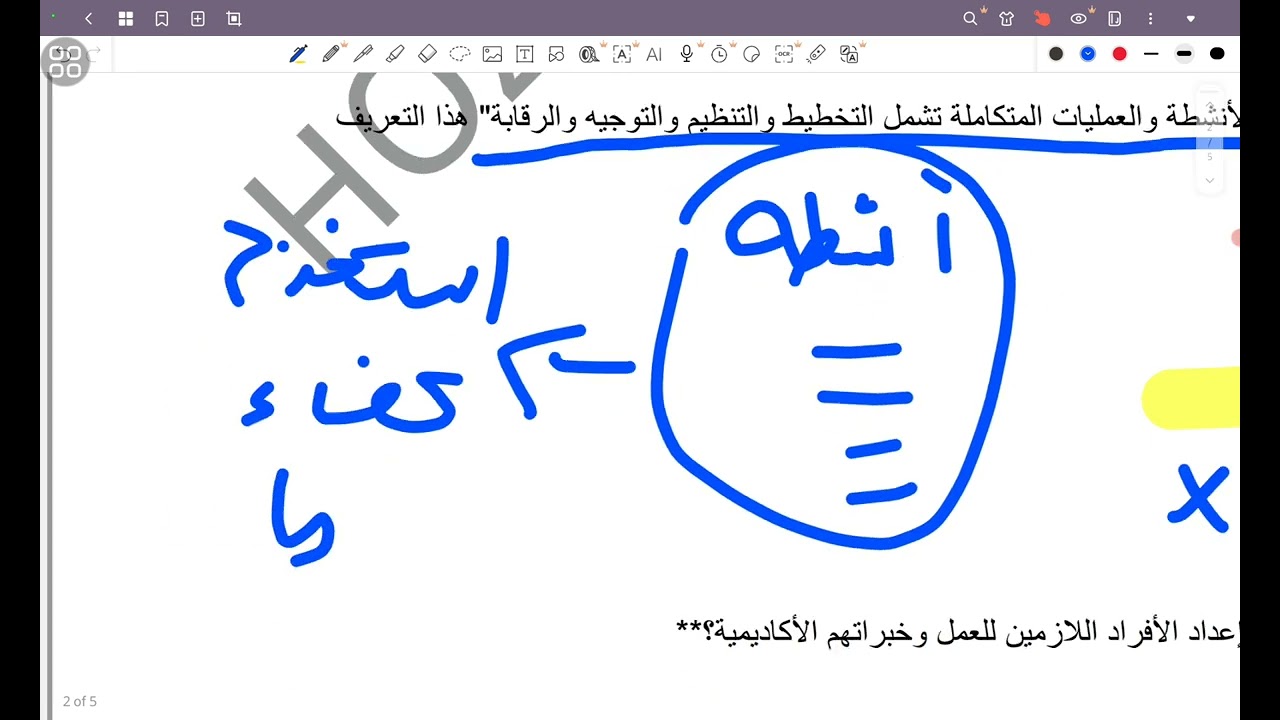Toggle the eye view mode

tap(1078, 18)
